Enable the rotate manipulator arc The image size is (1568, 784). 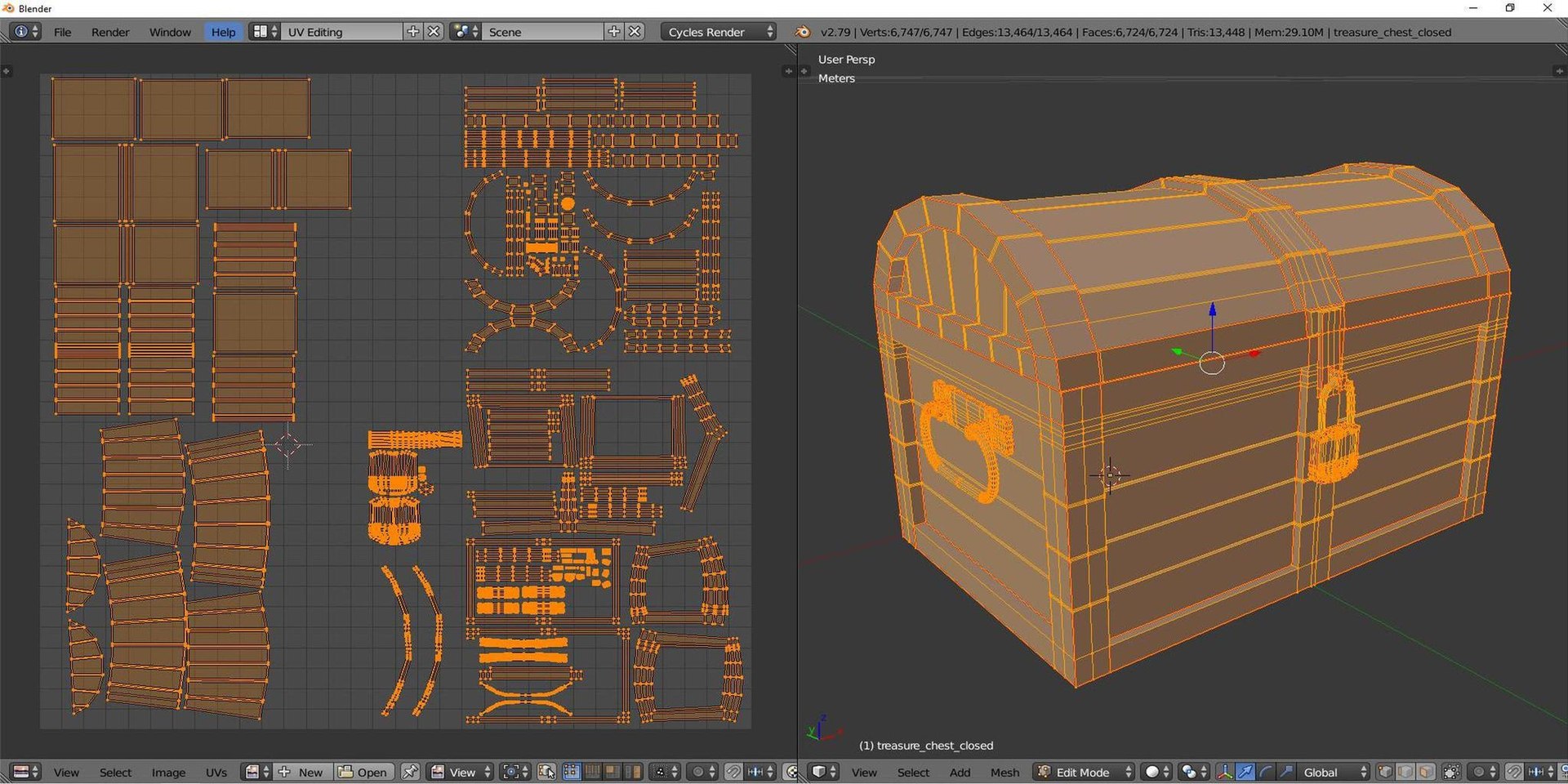pyautogui.click(x=1265, y=772)
